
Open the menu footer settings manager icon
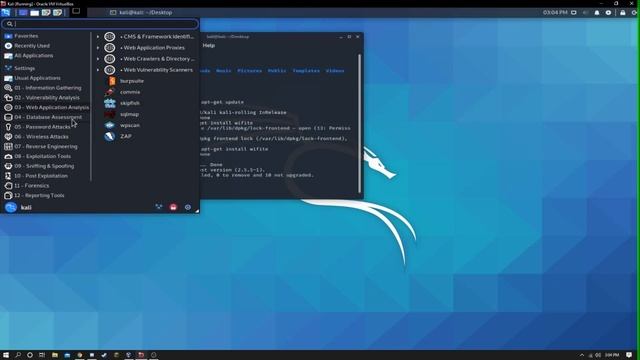click(x=159, y=207)
